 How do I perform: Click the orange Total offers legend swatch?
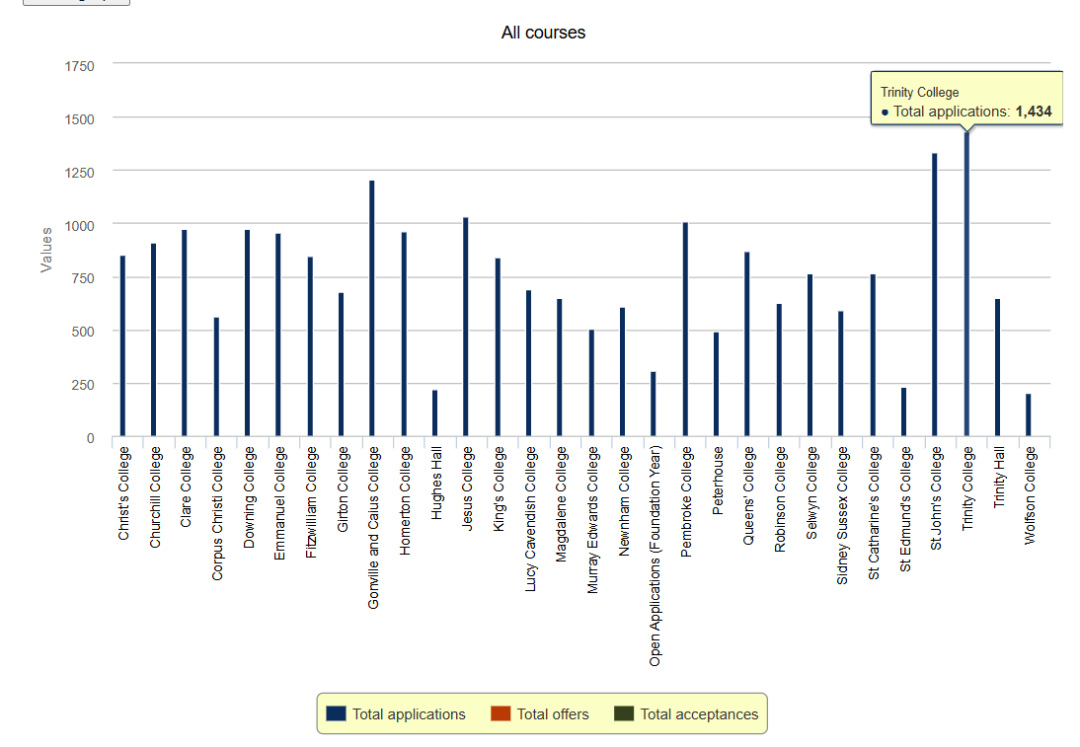point(501,713)
